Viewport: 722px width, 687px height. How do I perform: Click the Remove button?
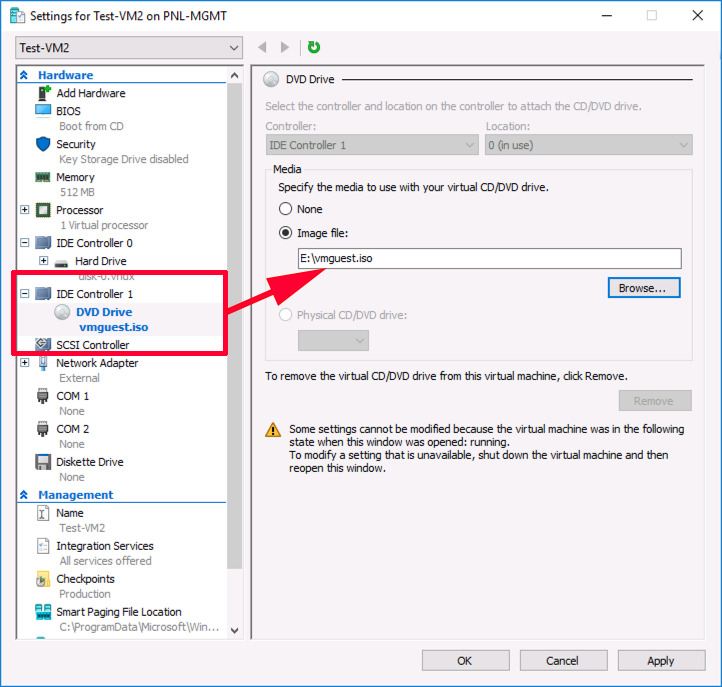[655, 401]
